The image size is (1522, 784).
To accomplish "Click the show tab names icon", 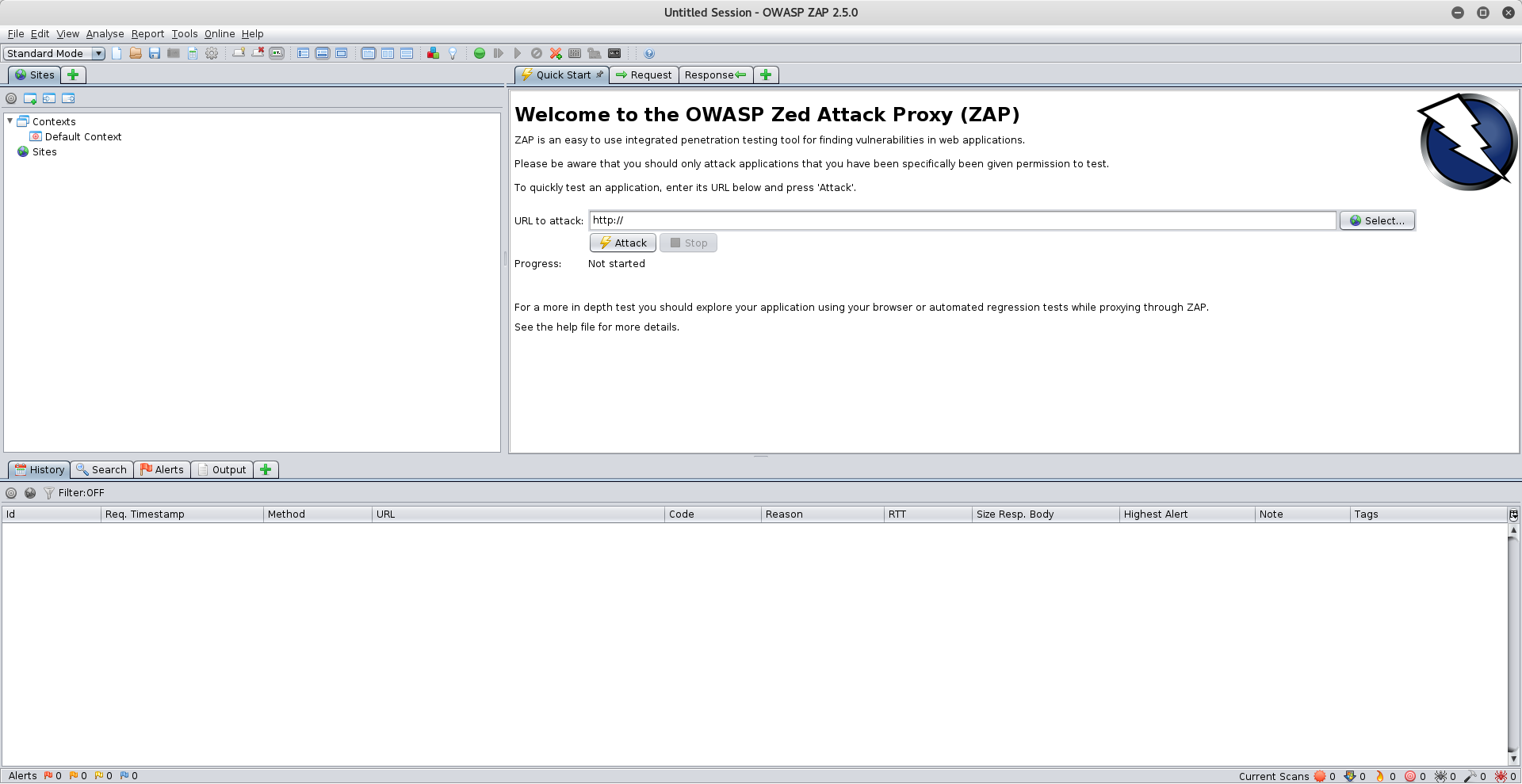I will coord(239,53).
